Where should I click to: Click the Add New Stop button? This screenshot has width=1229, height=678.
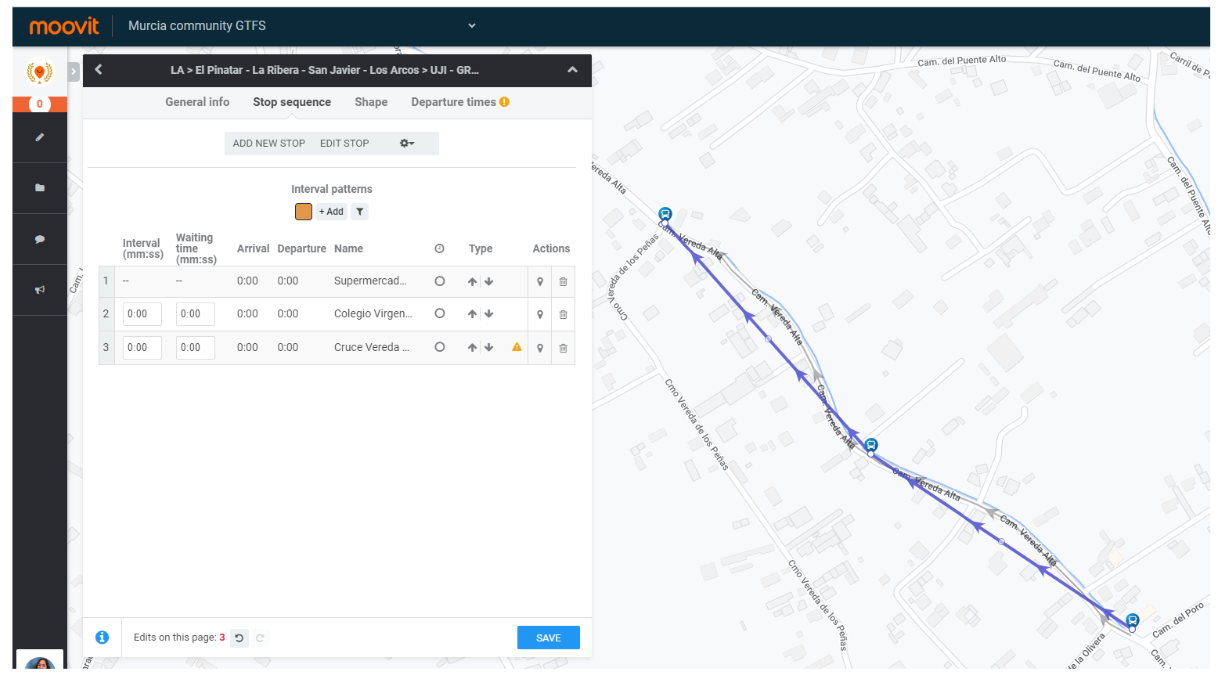coord(268,143)
